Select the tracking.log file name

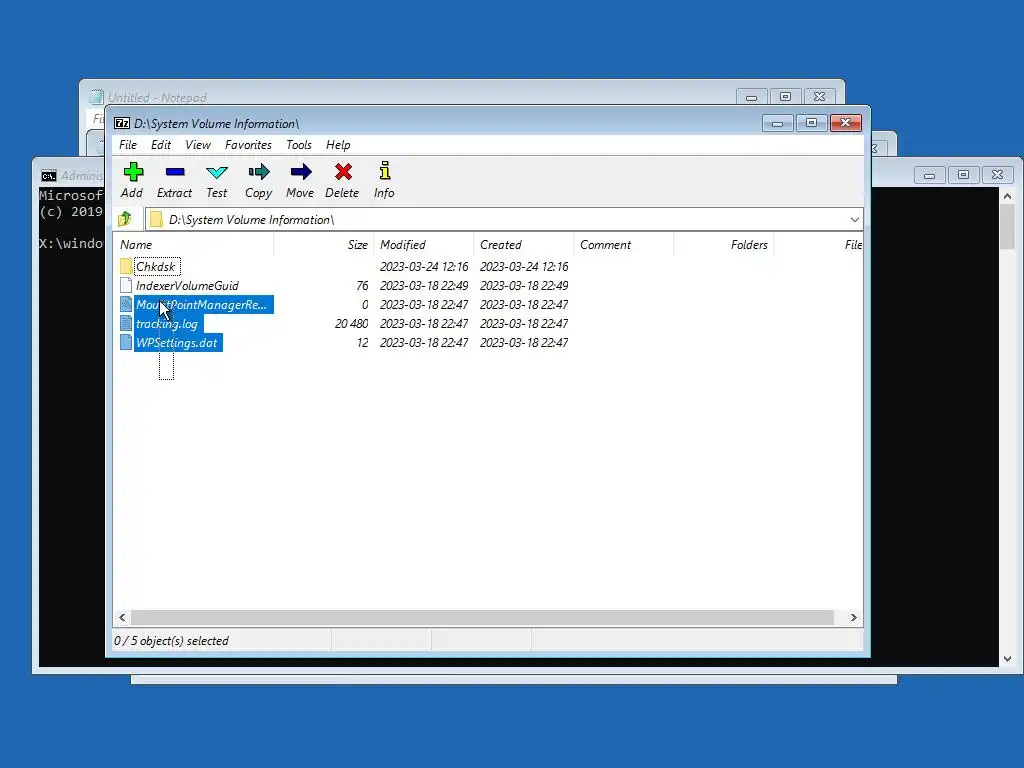167,323
